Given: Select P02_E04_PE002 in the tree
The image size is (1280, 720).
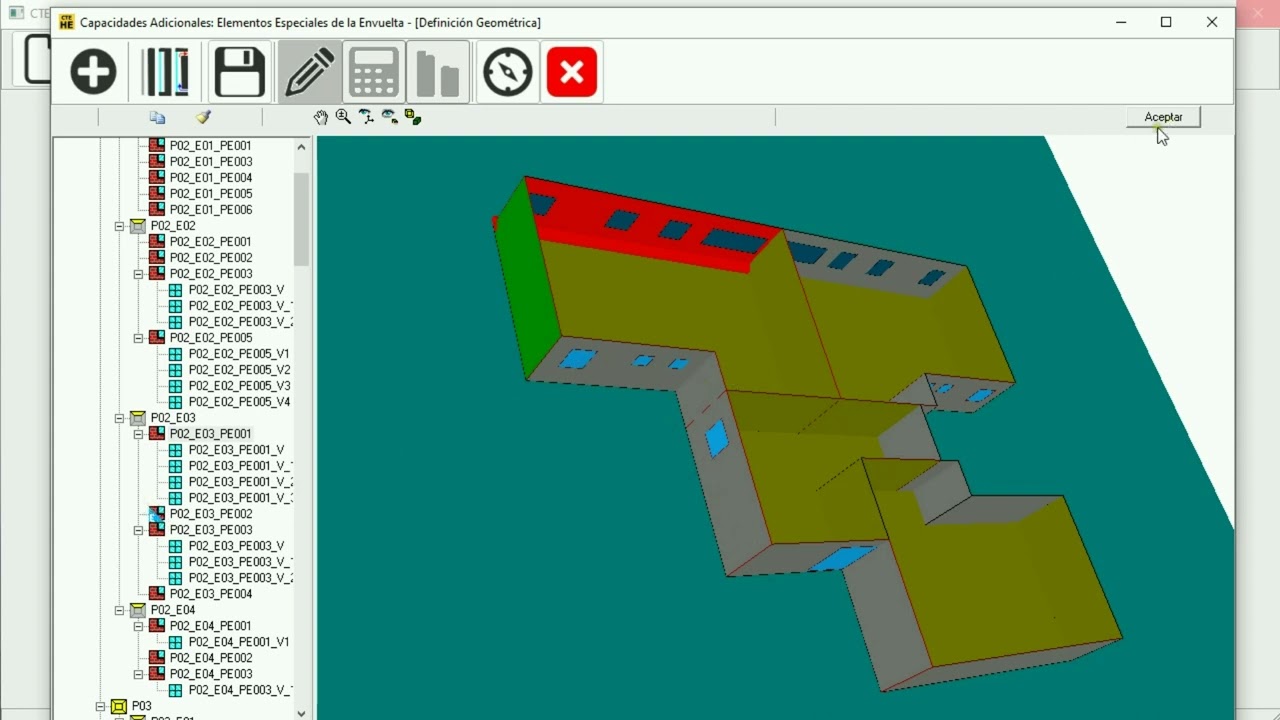Looking at the screenshot, I should point(210,658).
